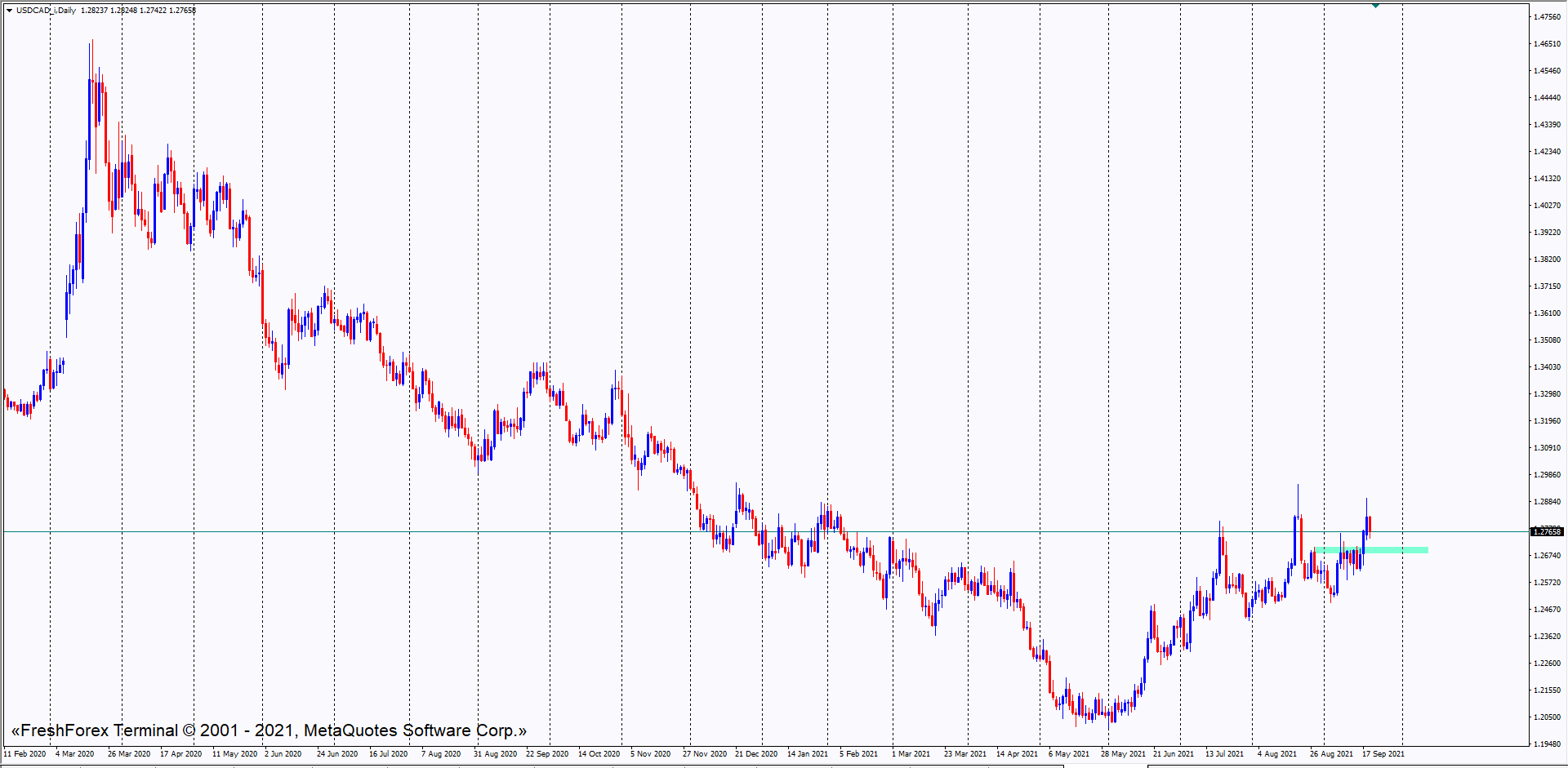Viewport: 1568px width, 768px height.
Task: Click the 24 Jun 2020 date label
Action: click(x=337, y=754)
